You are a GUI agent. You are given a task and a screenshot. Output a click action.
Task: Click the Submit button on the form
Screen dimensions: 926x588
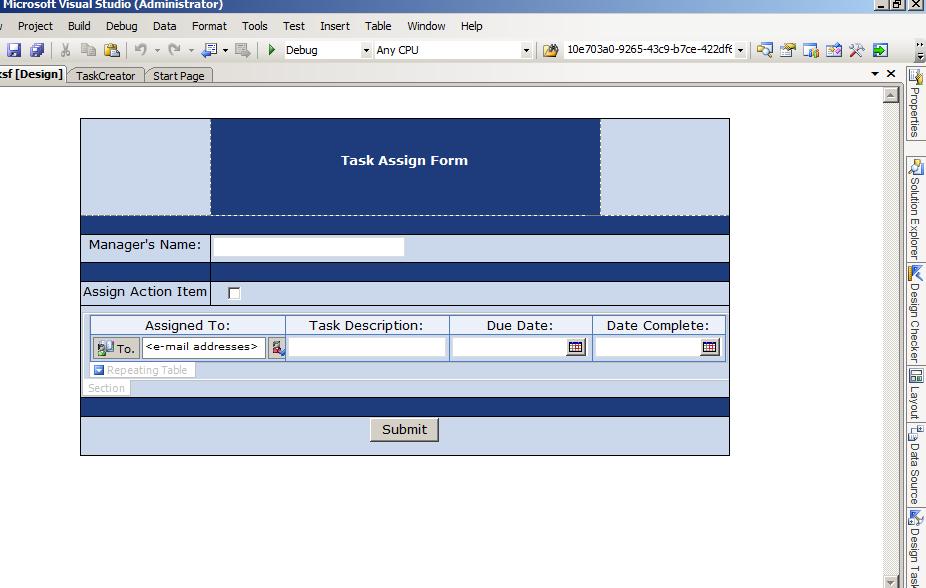click(x=403, y=429)
